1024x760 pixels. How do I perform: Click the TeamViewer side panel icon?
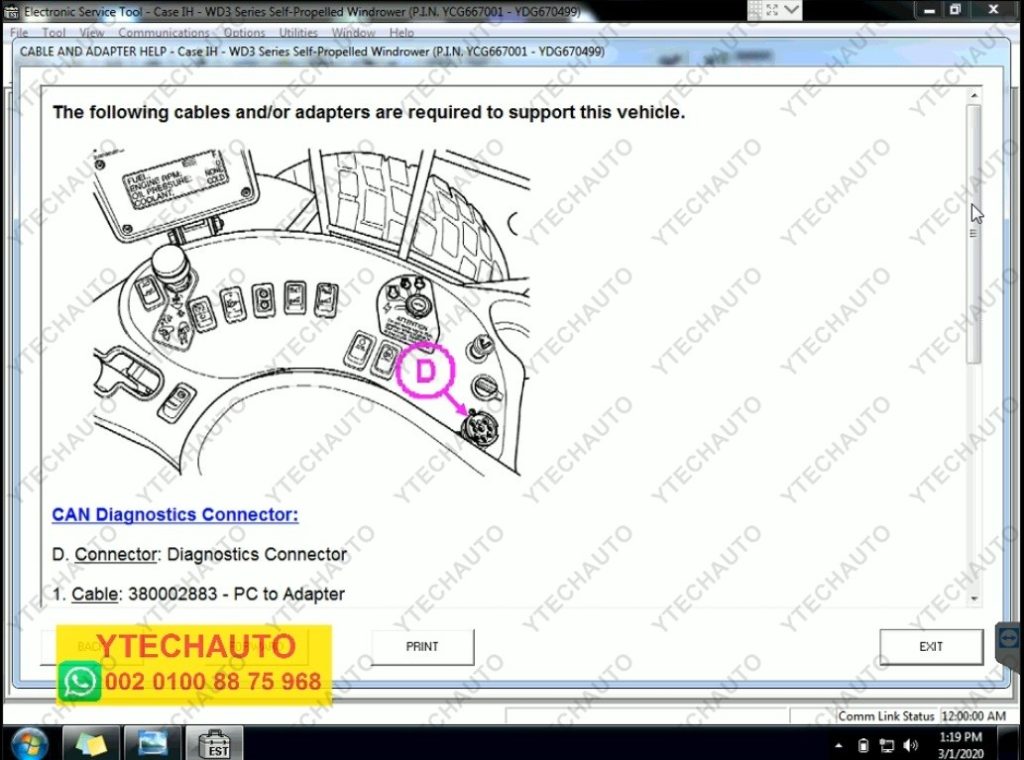tap(1008, 637)
